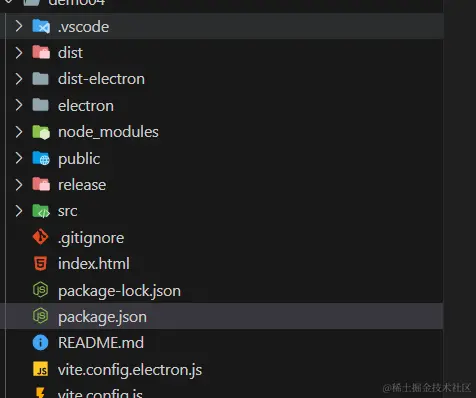476x398 pixels.
Task: Open the index.html file
Action: coord(222,264)
